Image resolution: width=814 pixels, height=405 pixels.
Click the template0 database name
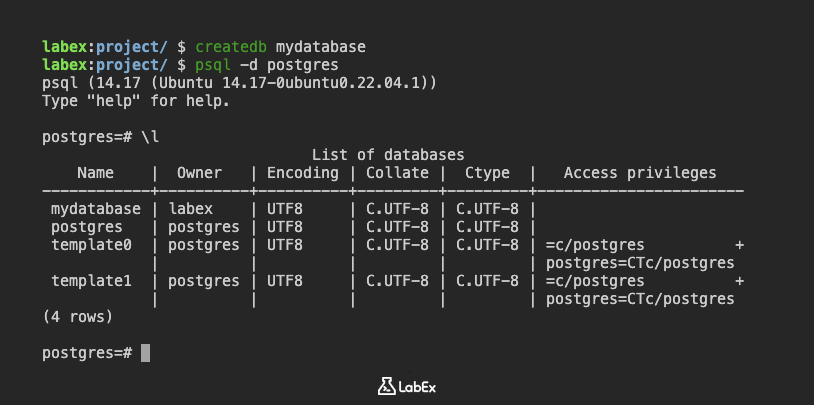pos(92,245)
